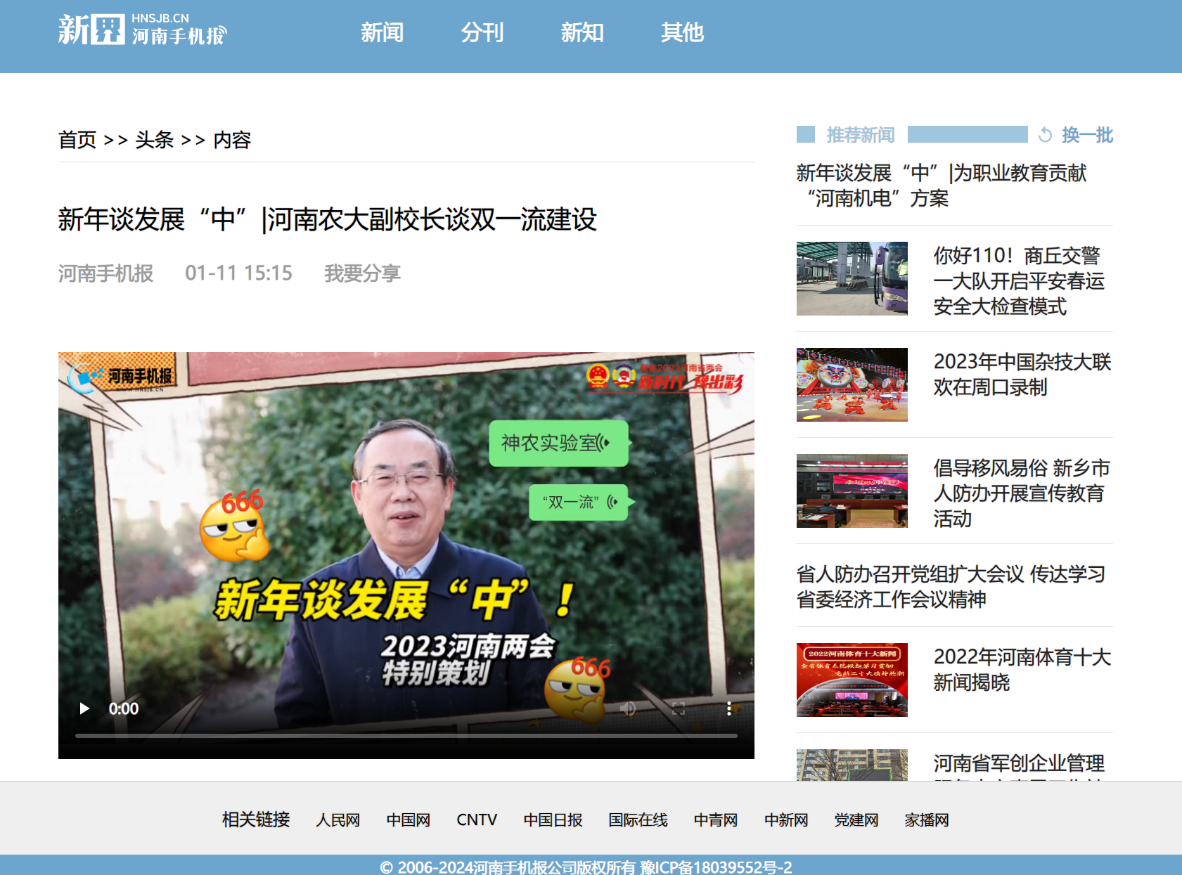Select 新知 in the top navigation
The width and height of the screenshot is (1182, 875).
582,33
